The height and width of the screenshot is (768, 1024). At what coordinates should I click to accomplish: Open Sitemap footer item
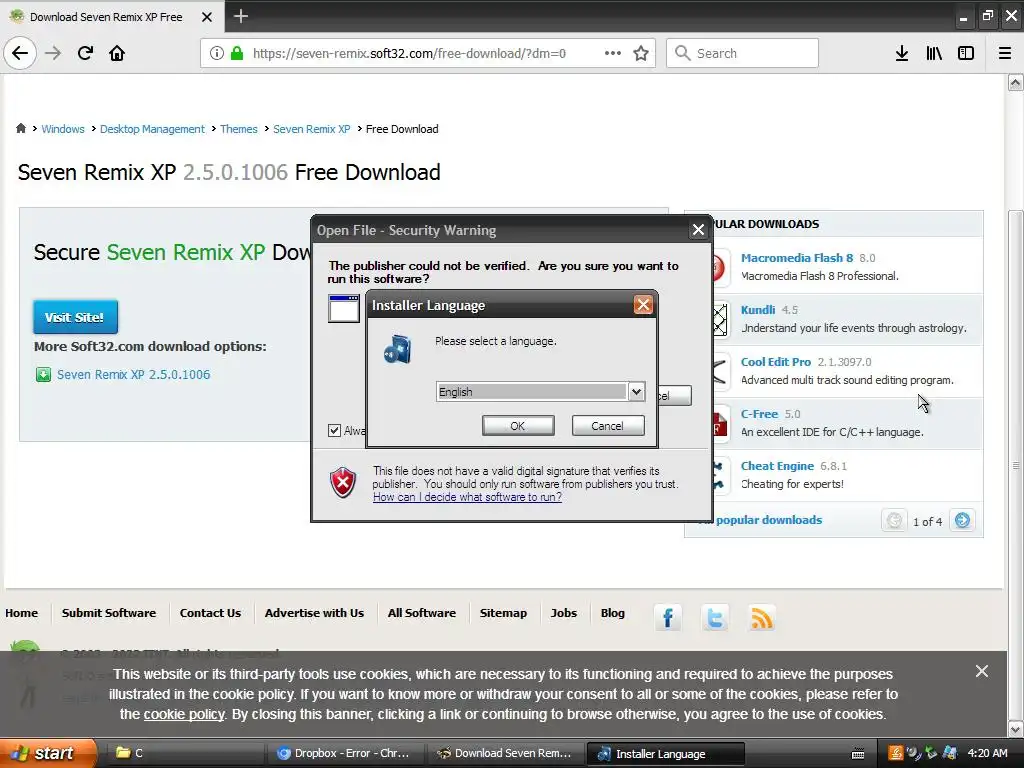click(x=503, y=613)
